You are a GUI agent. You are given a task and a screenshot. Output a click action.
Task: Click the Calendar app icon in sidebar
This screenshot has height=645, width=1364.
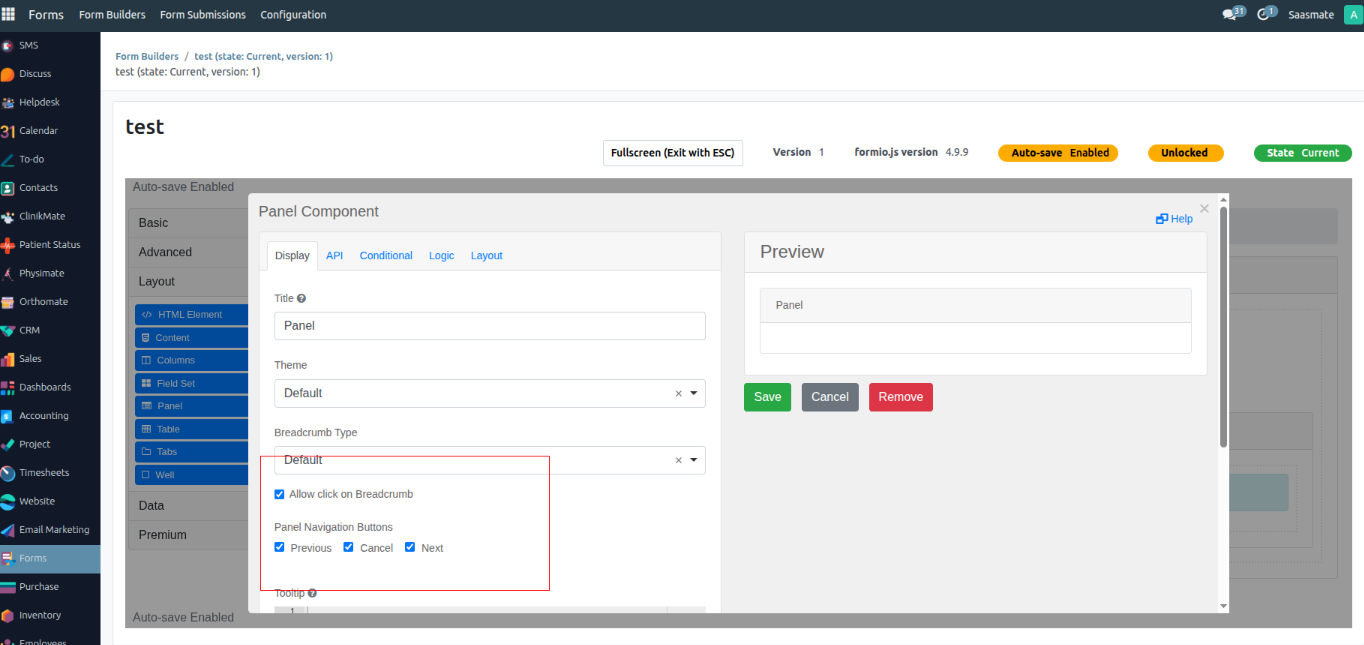[8, 131]
